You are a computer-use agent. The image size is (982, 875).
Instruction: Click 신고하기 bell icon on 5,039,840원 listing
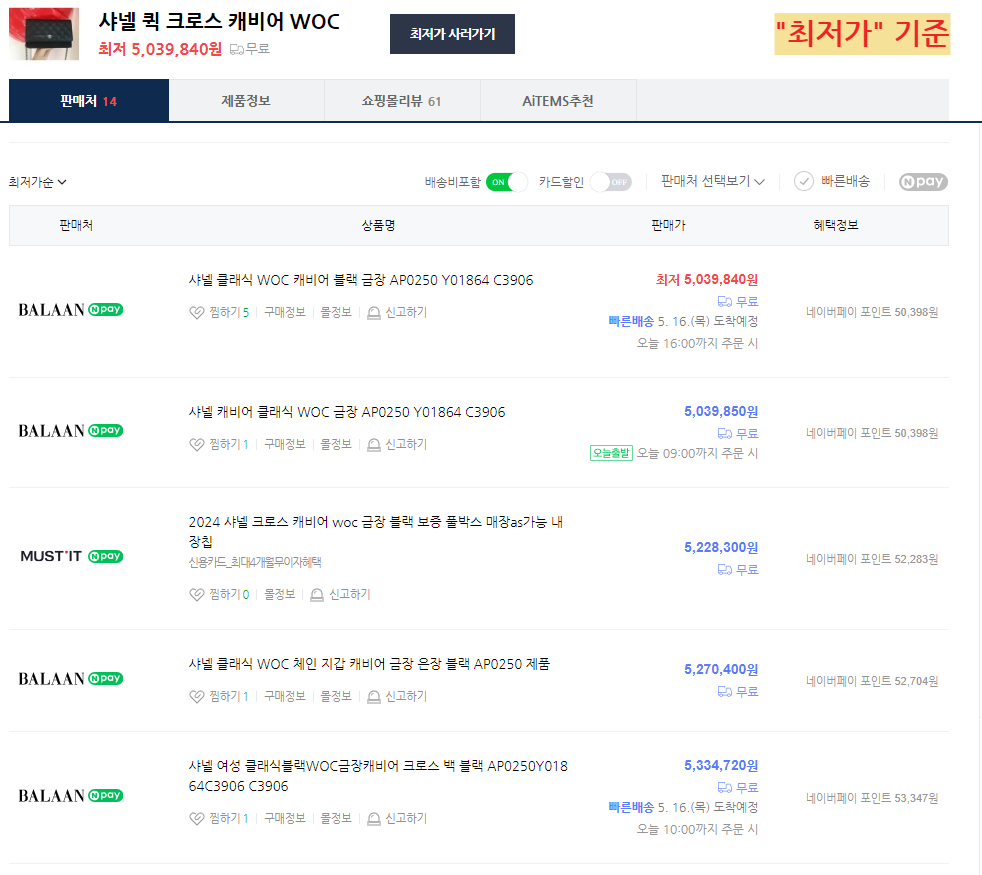[x=374, y=313]
